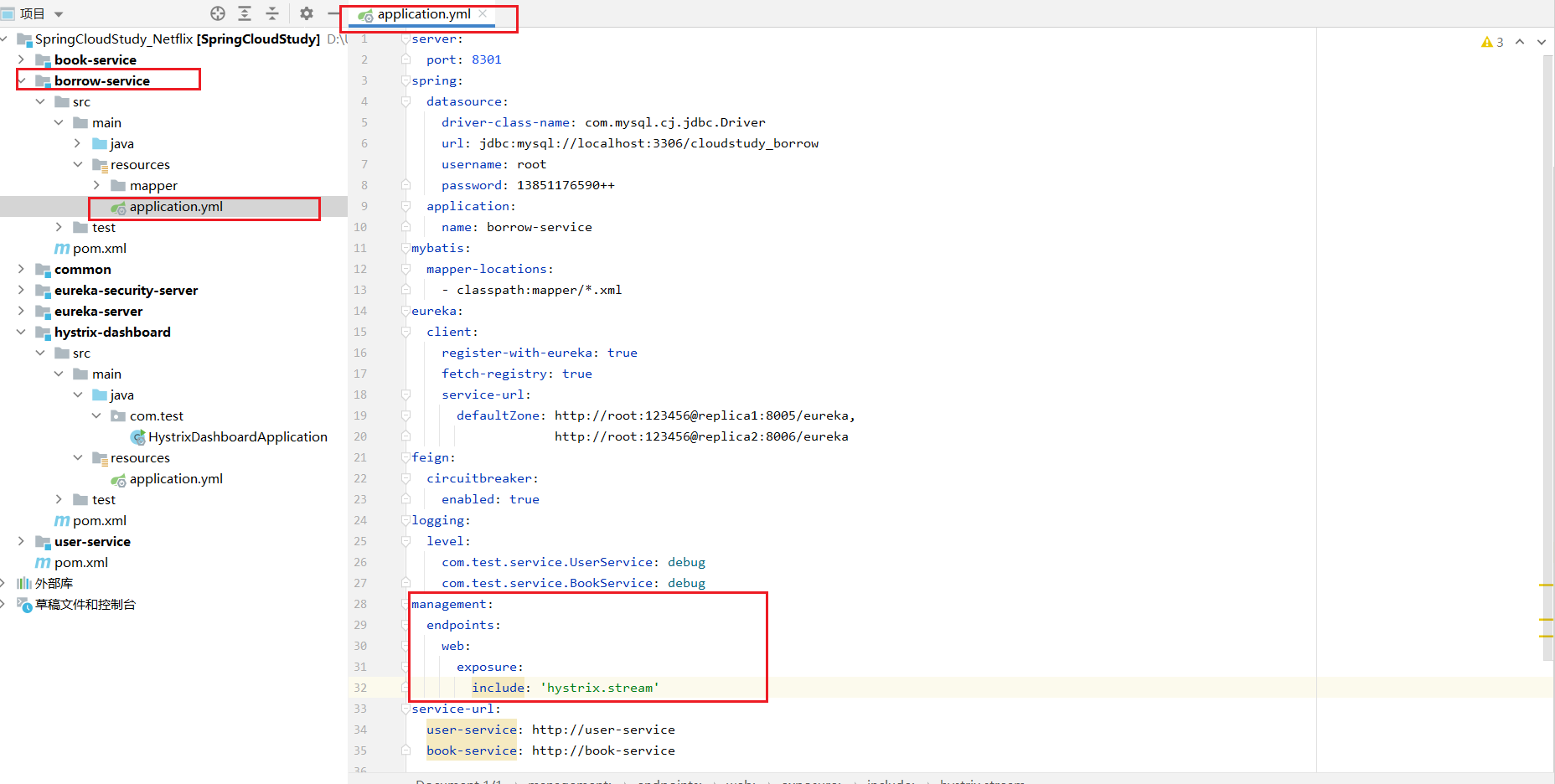Expand the eureka-server module
1555x784 pixels.
point(21,311)
